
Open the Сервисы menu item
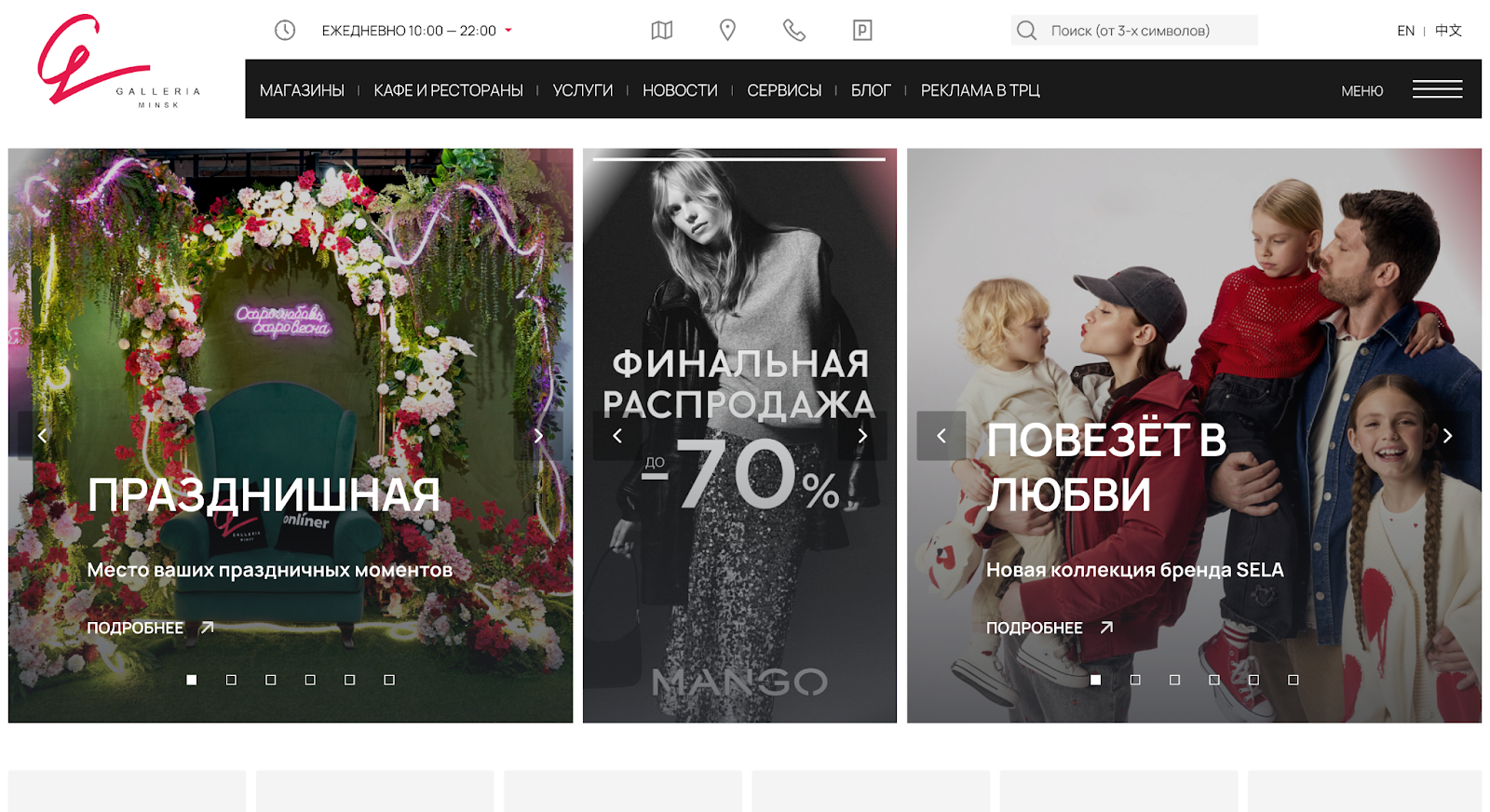point(784,90)
